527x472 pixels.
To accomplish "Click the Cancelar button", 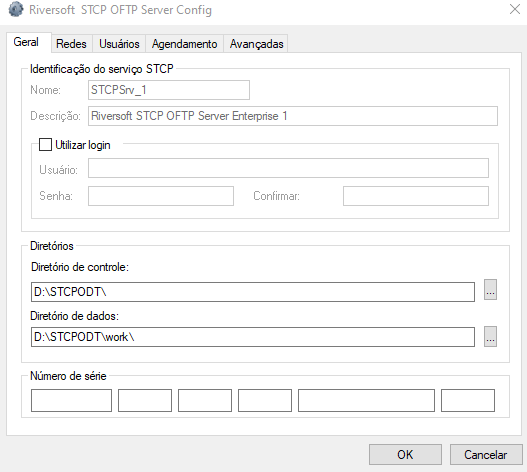I will (x=486, y=455).
